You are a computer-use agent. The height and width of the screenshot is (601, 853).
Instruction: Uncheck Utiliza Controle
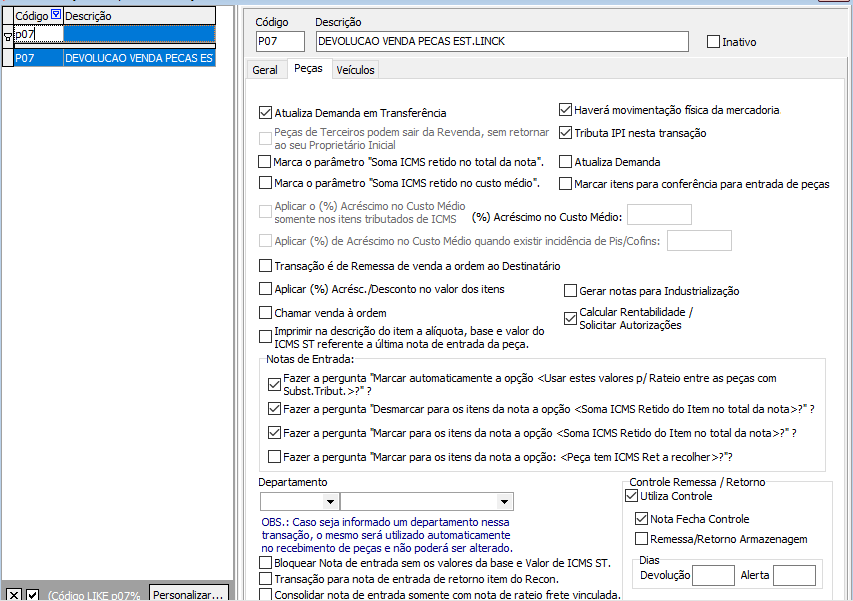[x=631, y=496]
